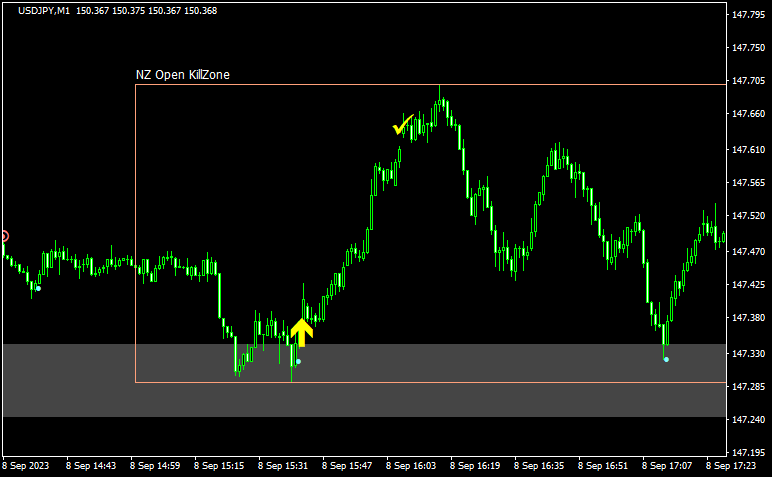Click the 8 Sep 14:43 time label
The width and height of the screenshot is (772, 477).
pos(92,466)
